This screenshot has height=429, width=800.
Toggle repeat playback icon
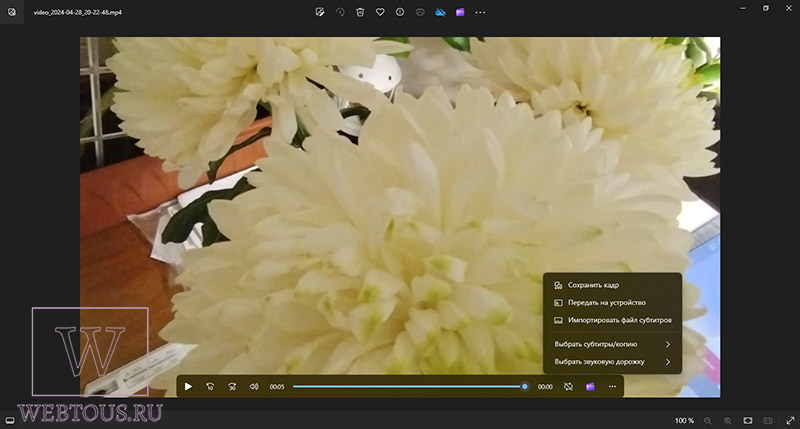click(x=568, y=387)
